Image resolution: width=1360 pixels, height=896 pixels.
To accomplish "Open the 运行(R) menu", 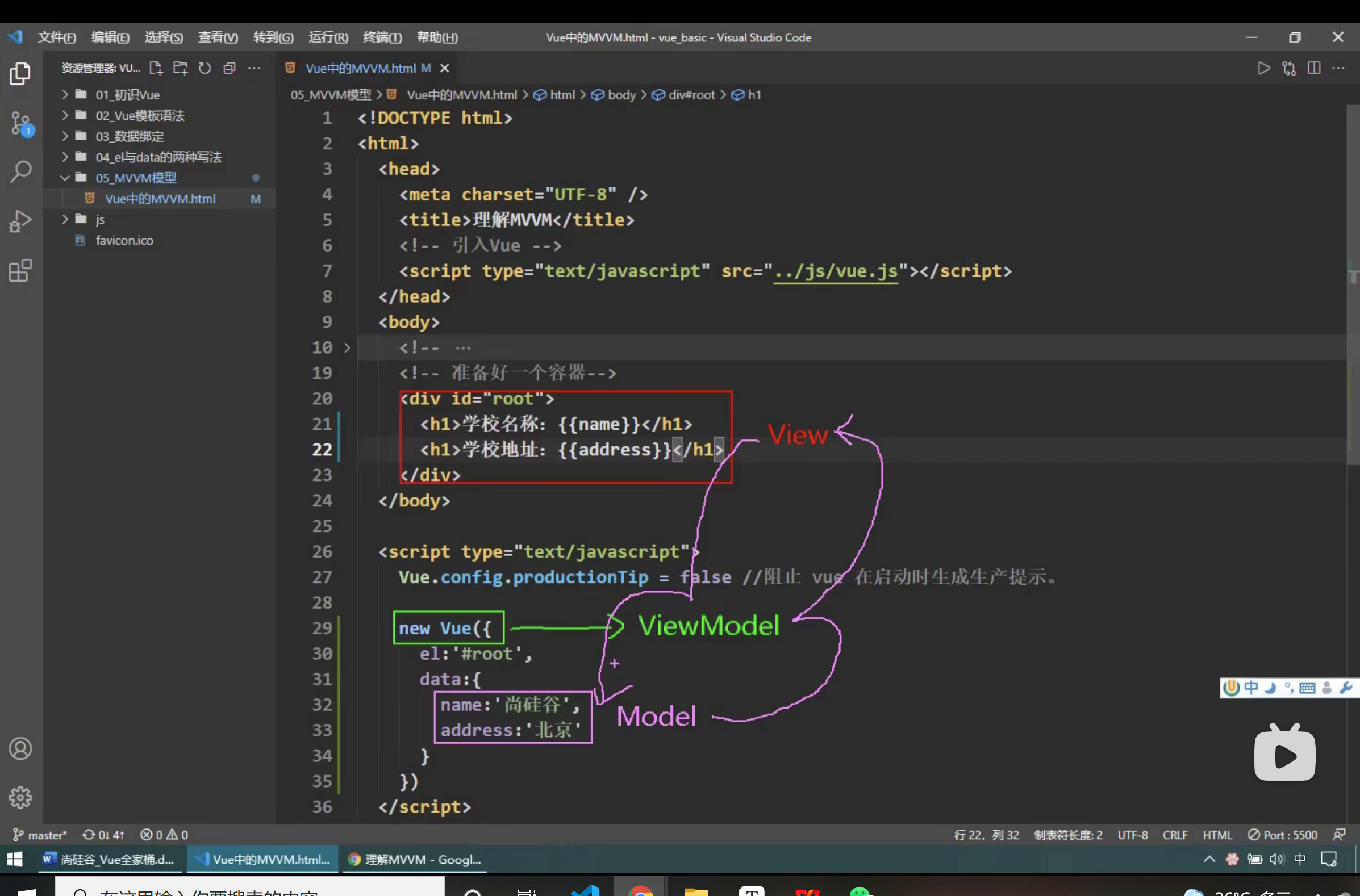I will 328,37.
